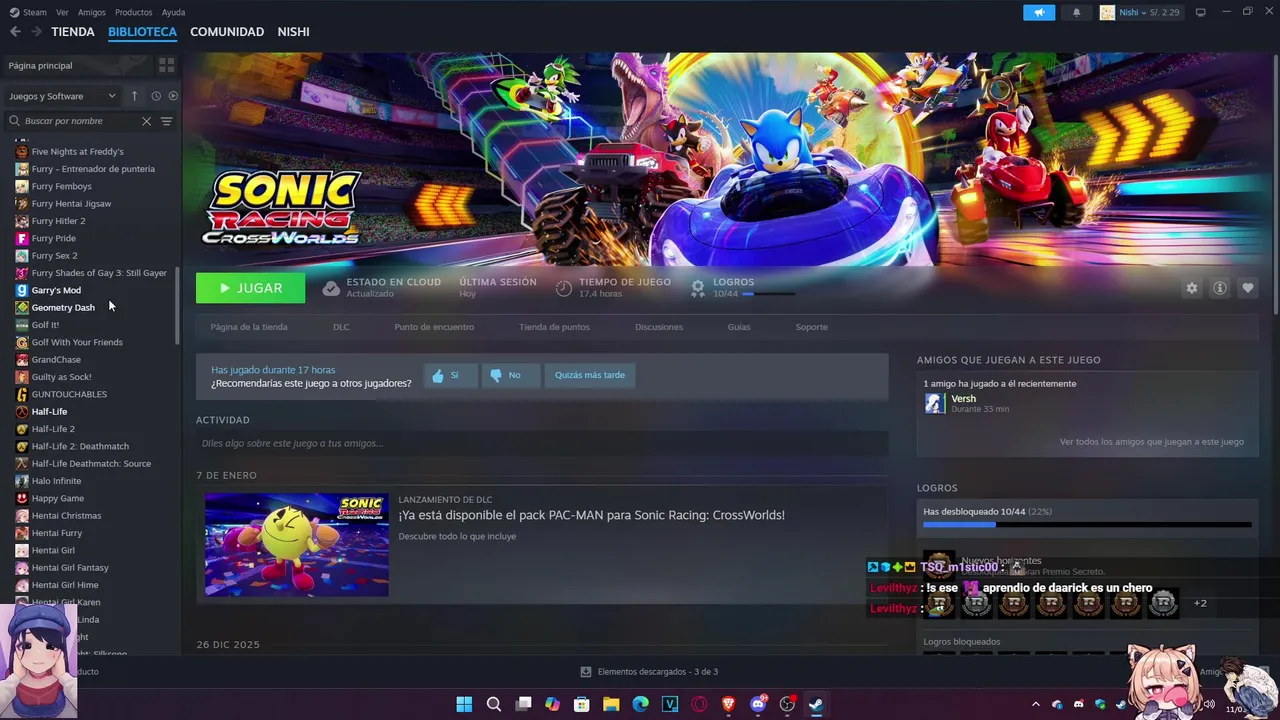Viewport: 1280px width, 720px height.
Task: Open the DLC tab
Action: tap(341, 327)
